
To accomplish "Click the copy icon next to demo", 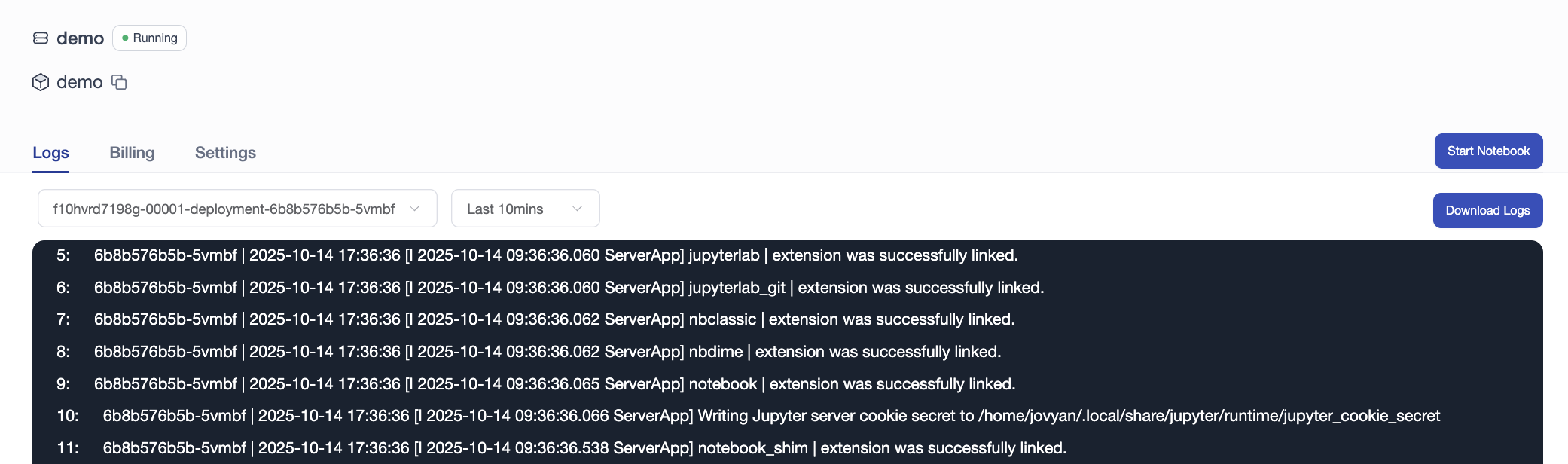I will pos(119,82).
